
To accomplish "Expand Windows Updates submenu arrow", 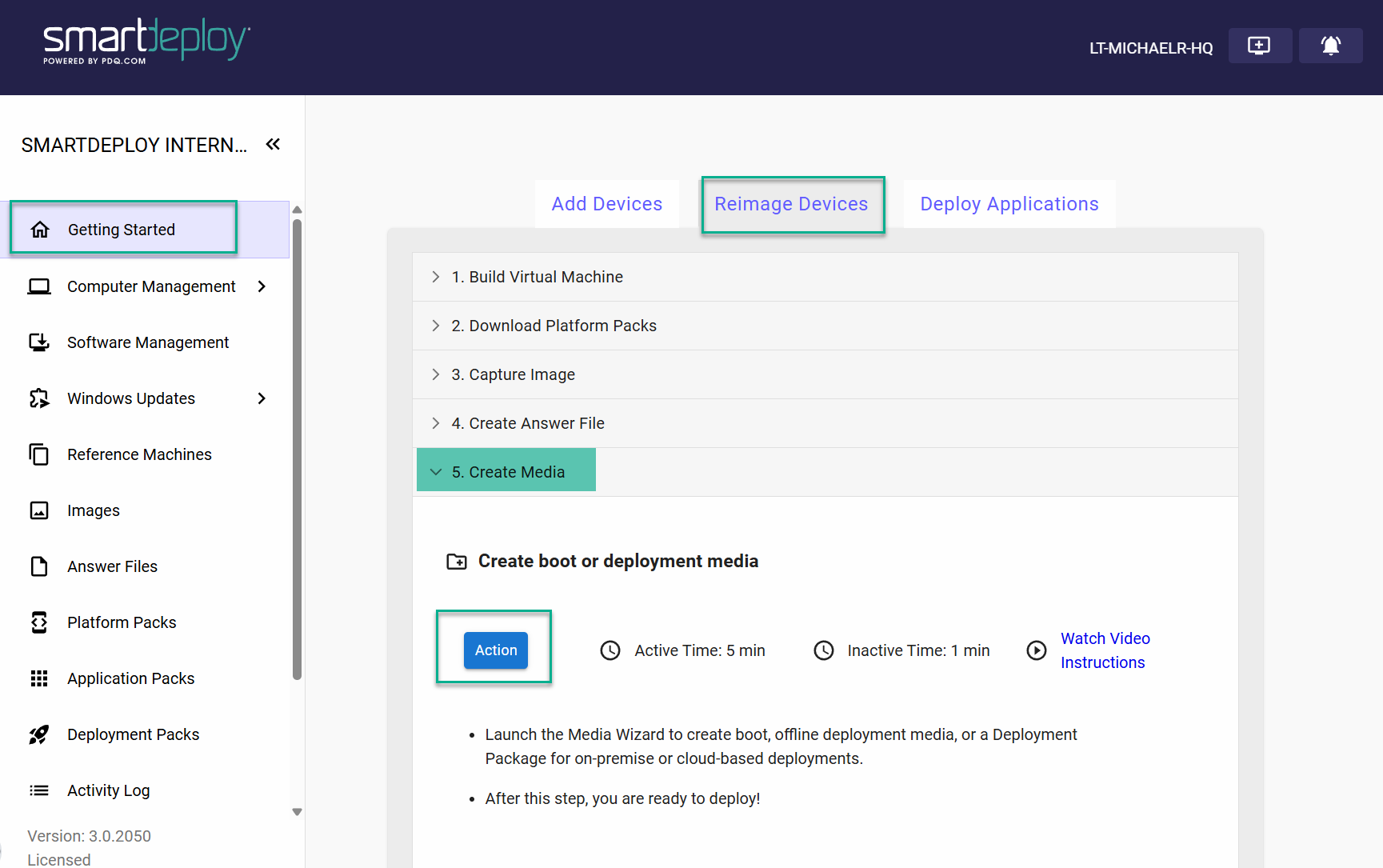I will [262, 398].
